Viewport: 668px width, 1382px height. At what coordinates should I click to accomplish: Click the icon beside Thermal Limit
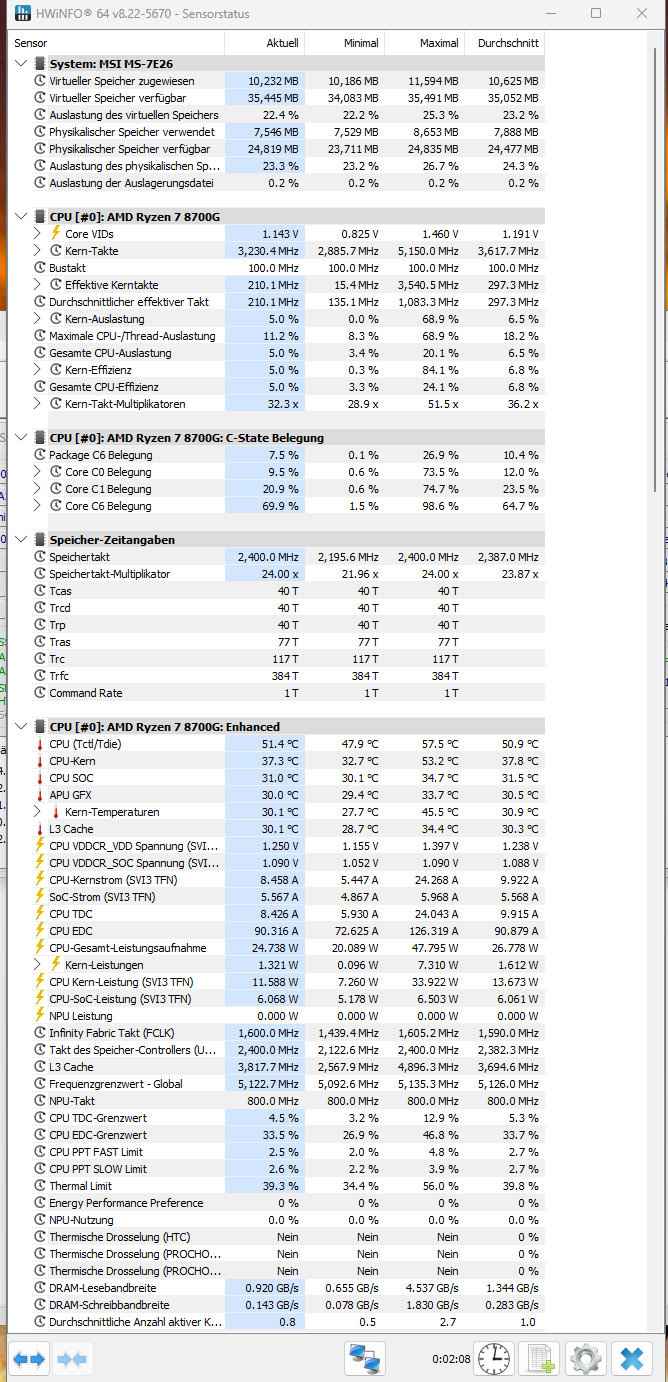40,1186
